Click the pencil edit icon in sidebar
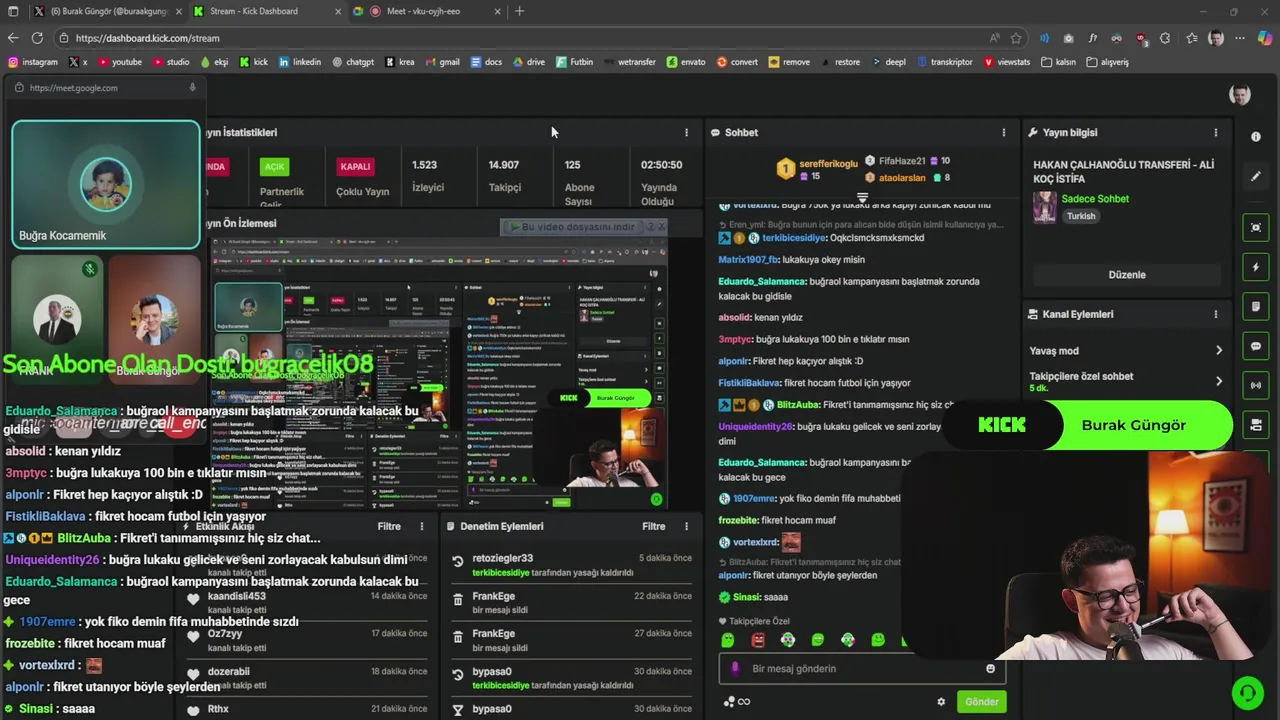 tap(1256, 177)
